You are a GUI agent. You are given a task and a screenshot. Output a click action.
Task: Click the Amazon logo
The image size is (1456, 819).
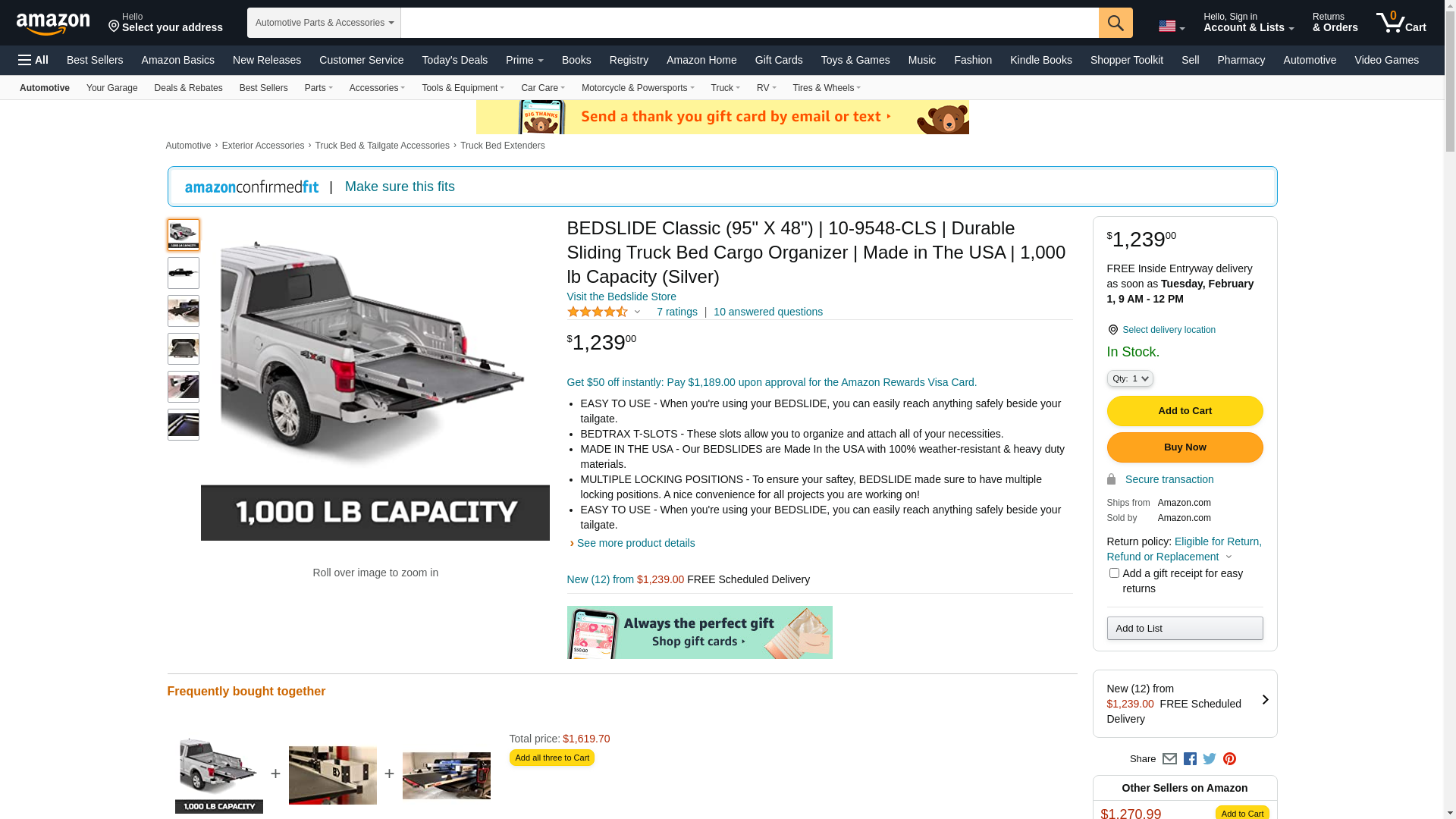pyautogui.click(x=53, y=24)
